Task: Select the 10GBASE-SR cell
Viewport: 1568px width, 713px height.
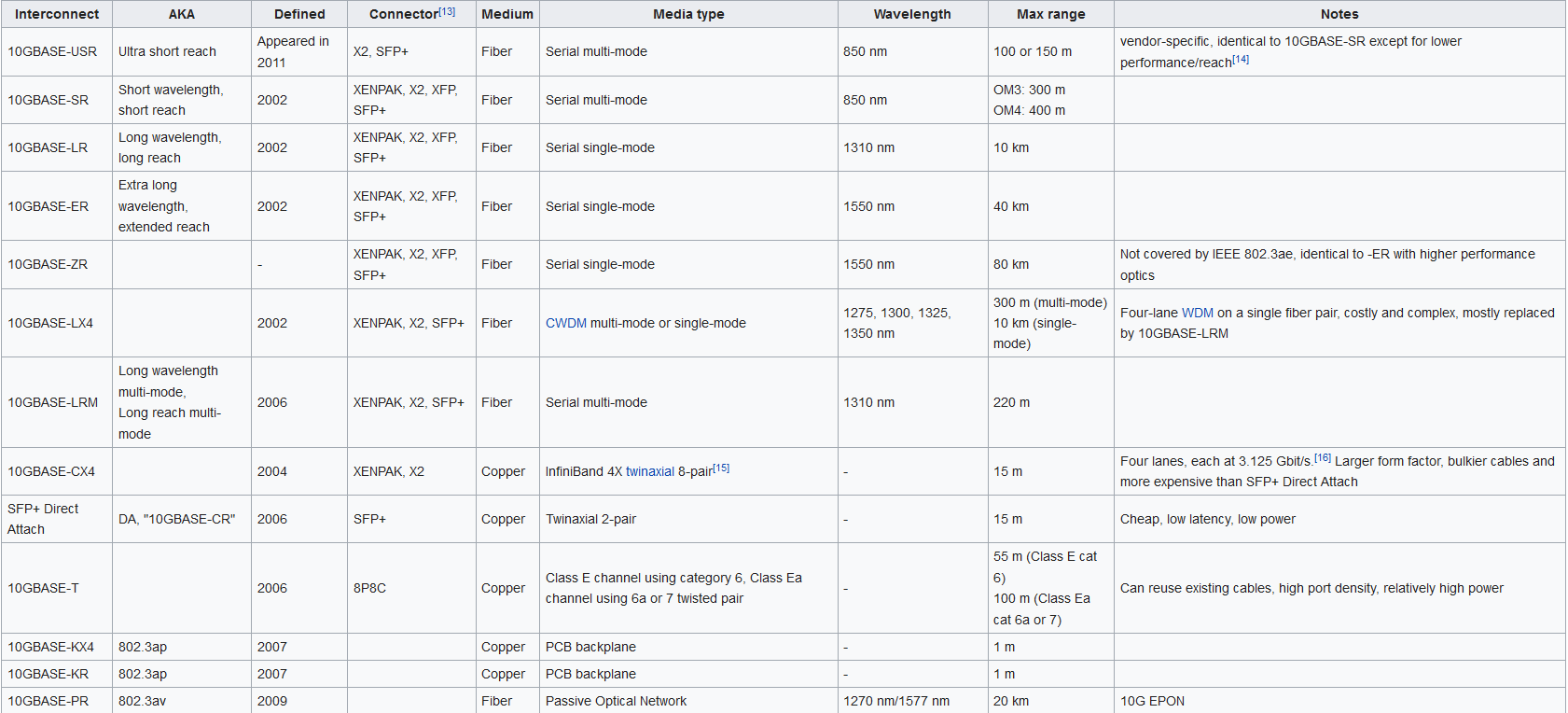Action: click(x=57, y=100)
